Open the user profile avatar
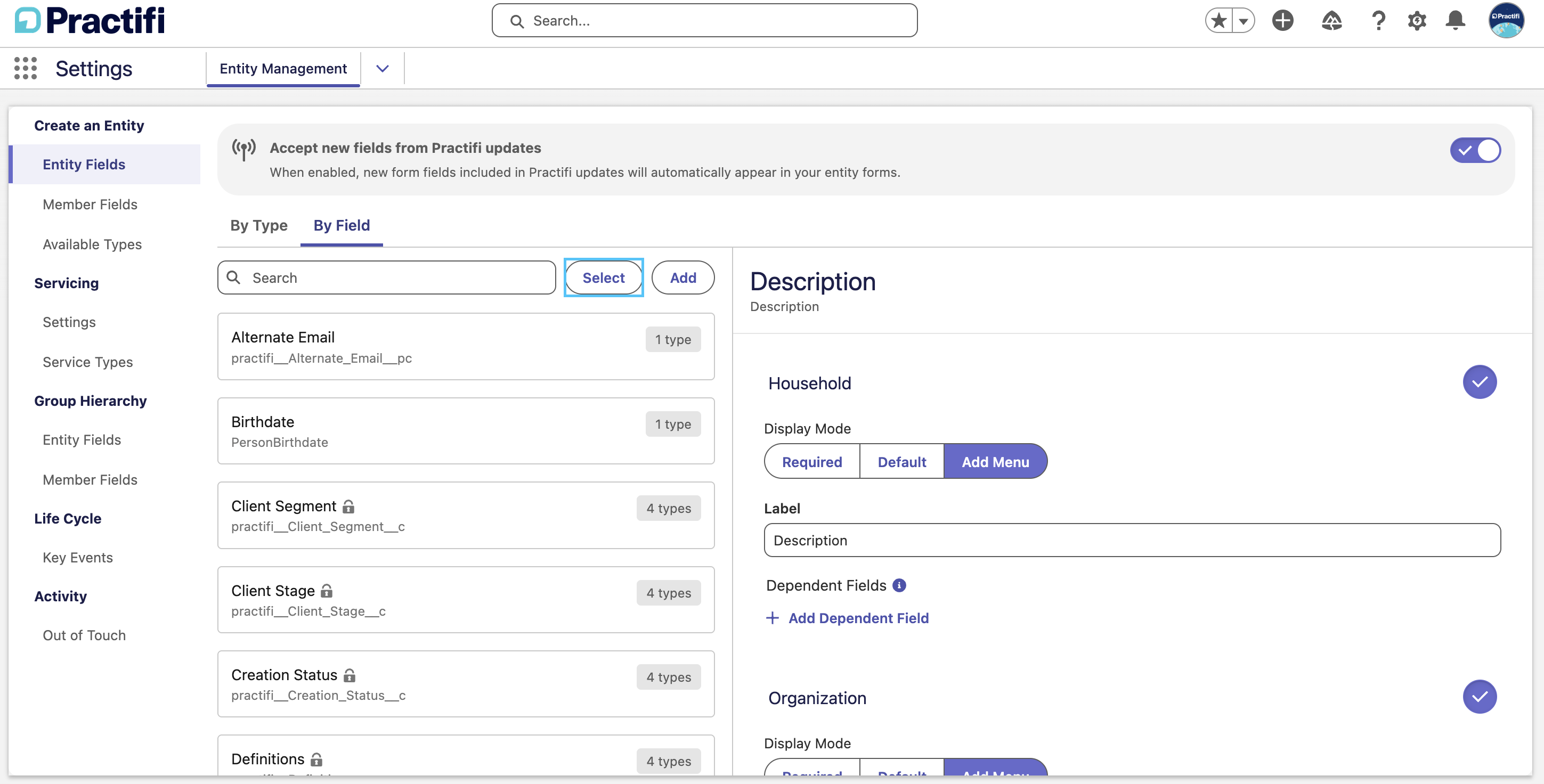This screenshot has height=784, width=1544. [x=1506, y=21]
